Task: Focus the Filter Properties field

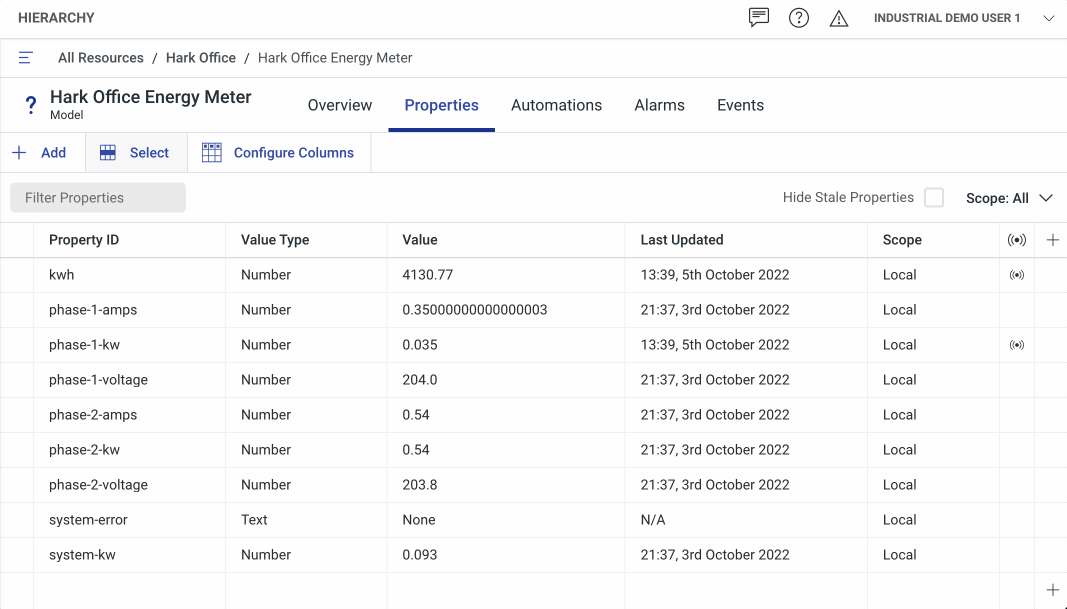Action: coord(98,197)
